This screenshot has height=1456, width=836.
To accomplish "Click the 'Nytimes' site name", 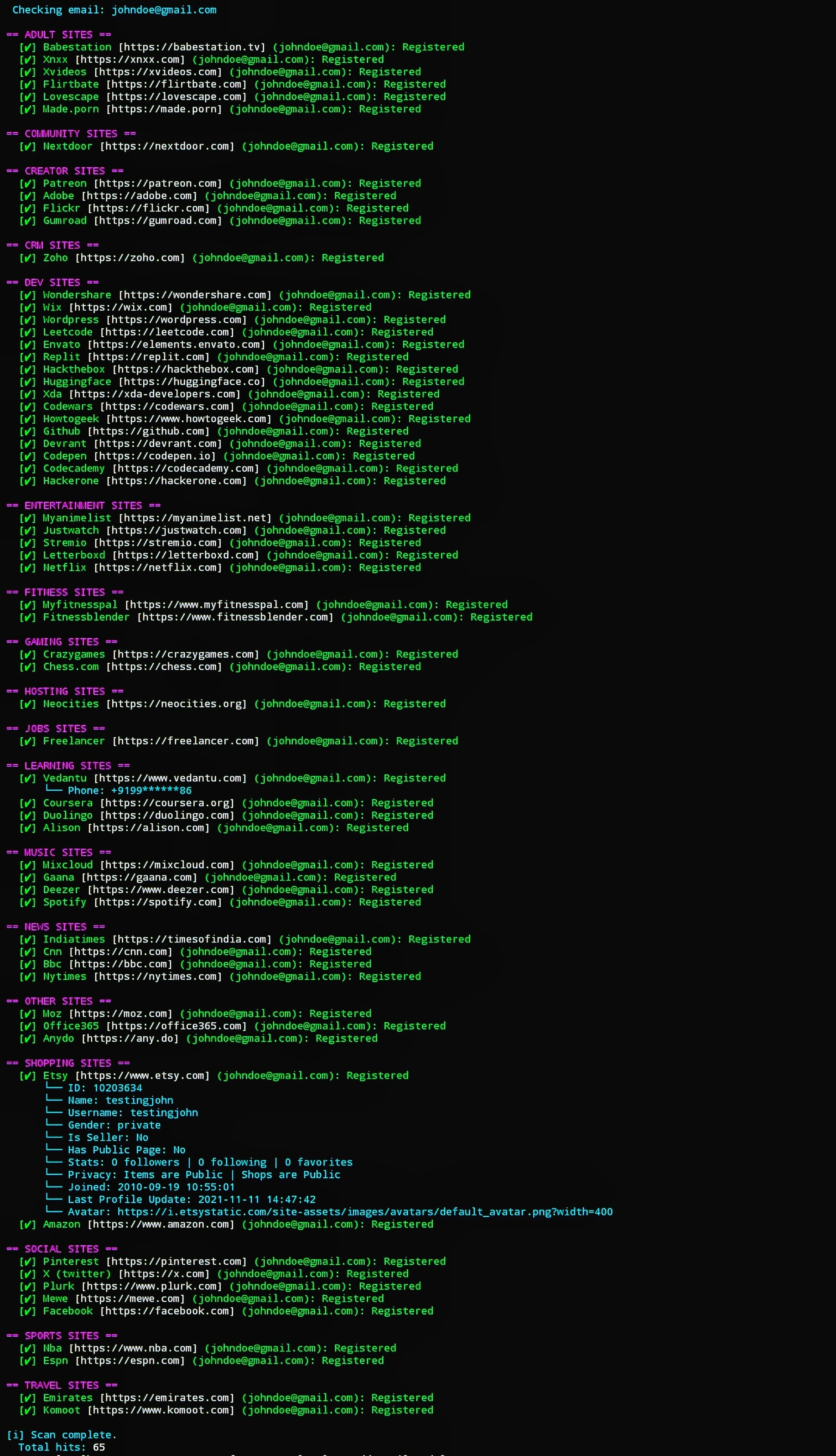I will click(x=65, y=976).
